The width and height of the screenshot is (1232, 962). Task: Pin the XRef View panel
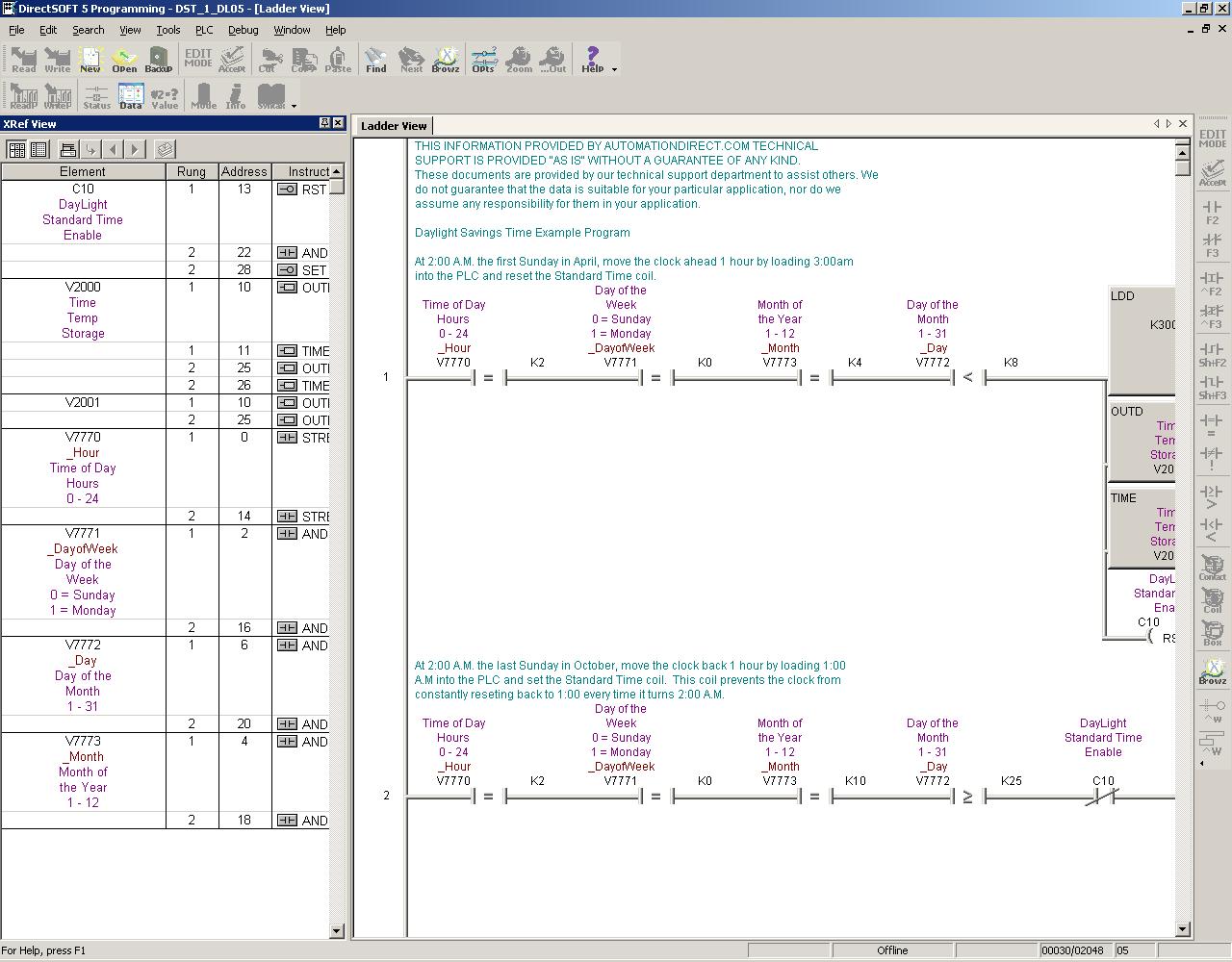(324, 123)
